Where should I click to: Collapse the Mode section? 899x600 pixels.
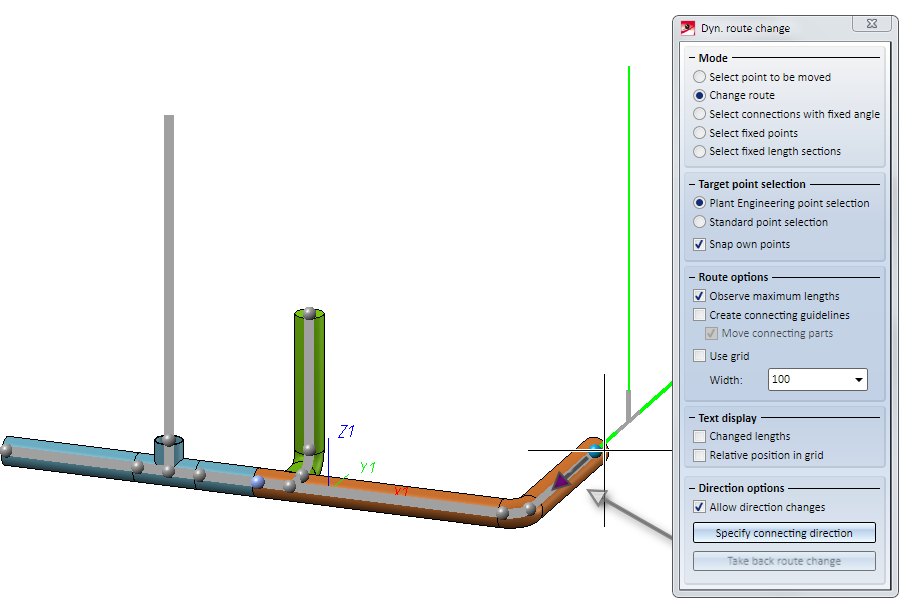point(692,58)
